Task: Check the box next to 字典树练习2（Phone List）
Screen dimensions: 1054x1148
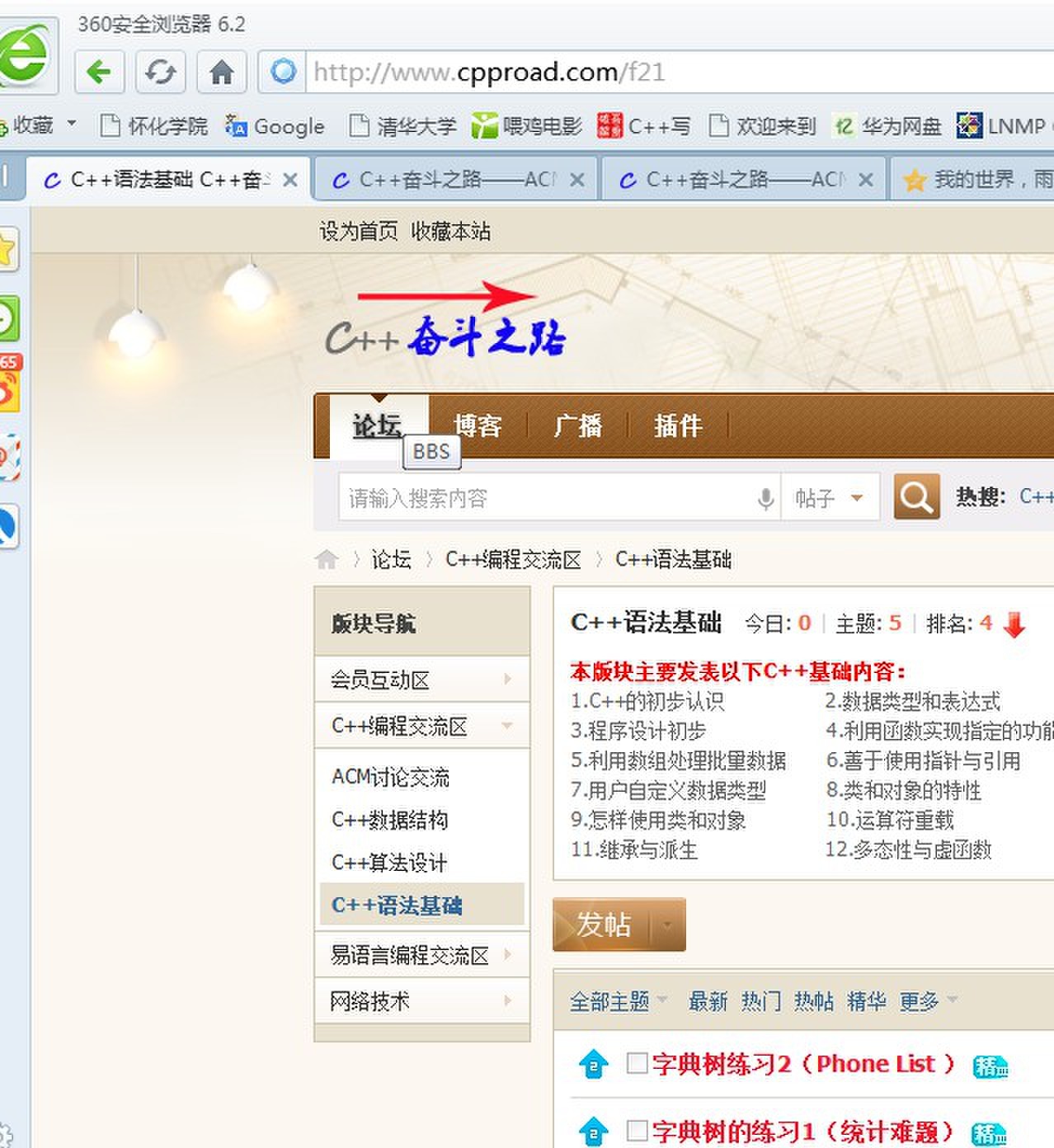Action: point(635,1064)
